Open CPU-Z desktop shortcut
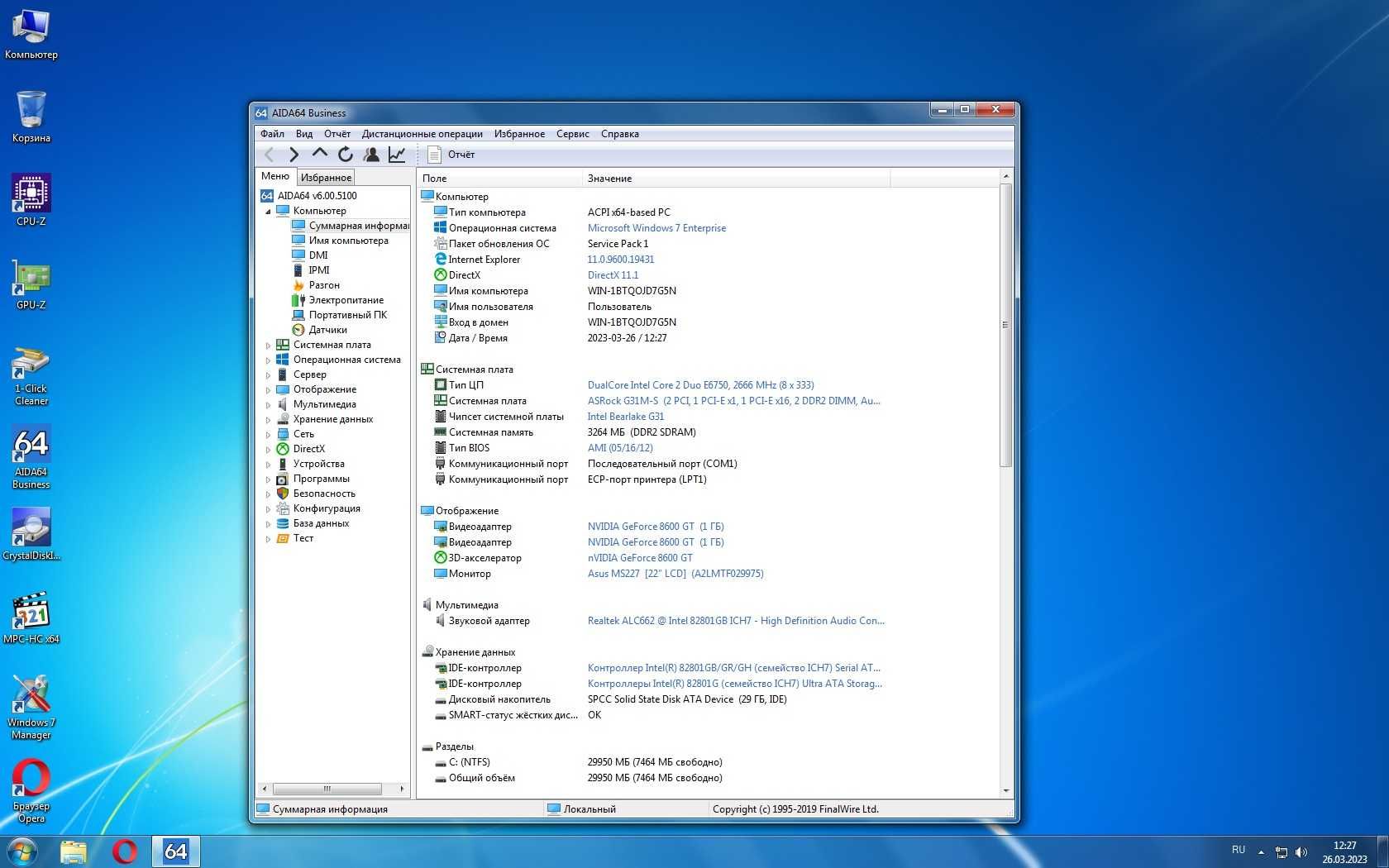The width and height of the screenshot is (1389, 868). pos(31,200)
